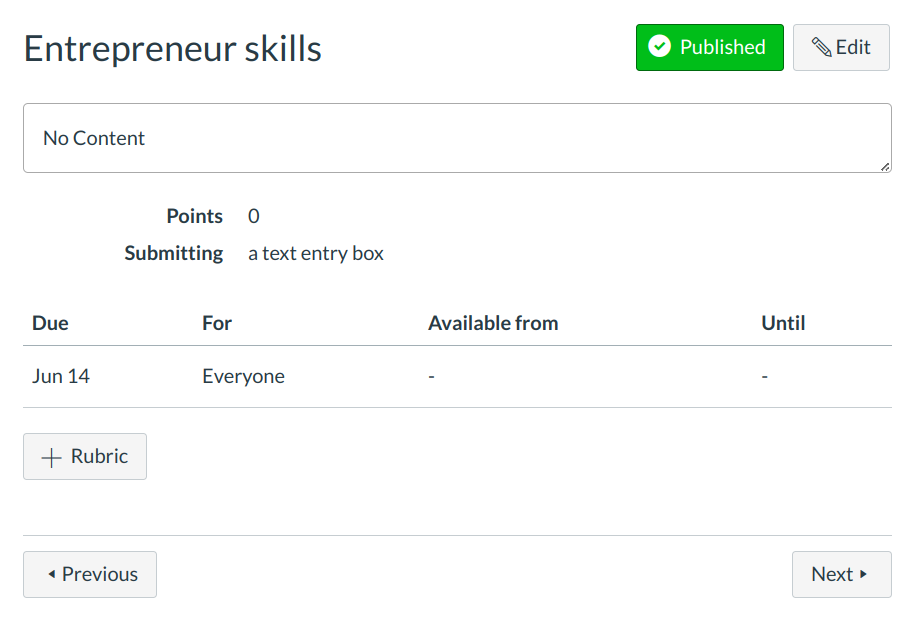This screenshot has width=908, height=639.
Task: Click the right arrow icon on Next
Action: coord(863,575)
